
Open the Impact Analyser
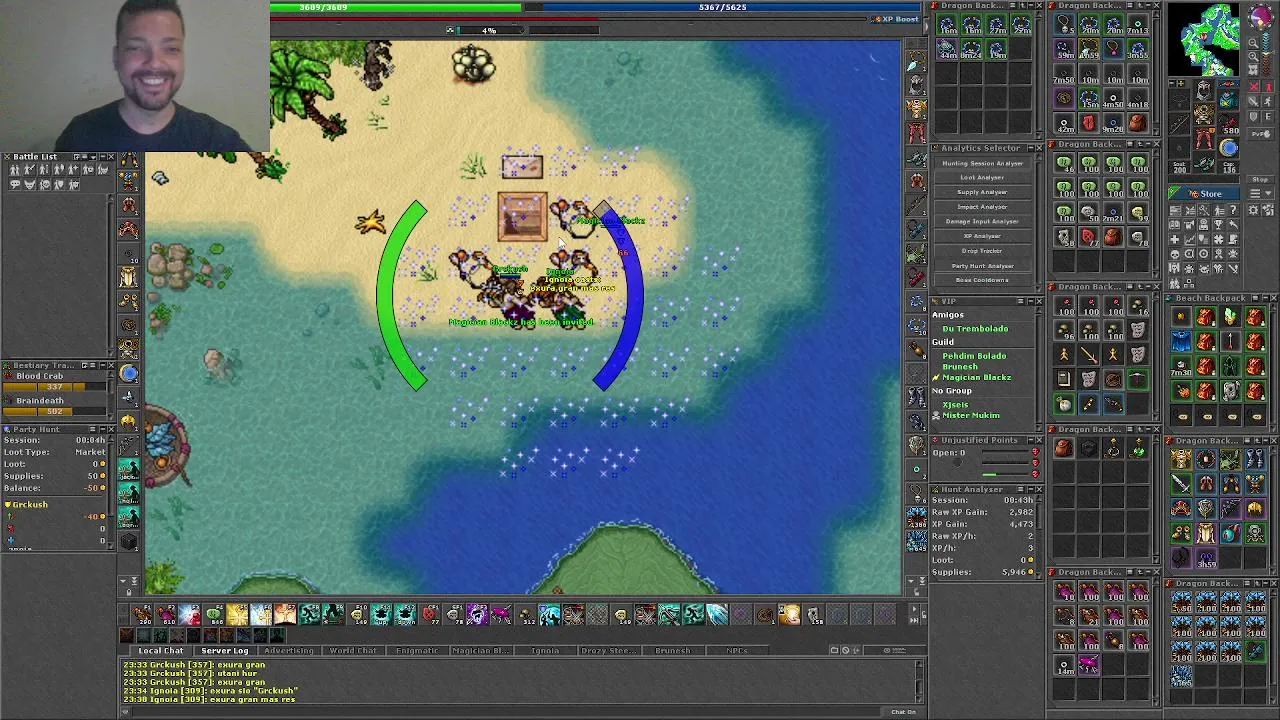tap(983, 207)
